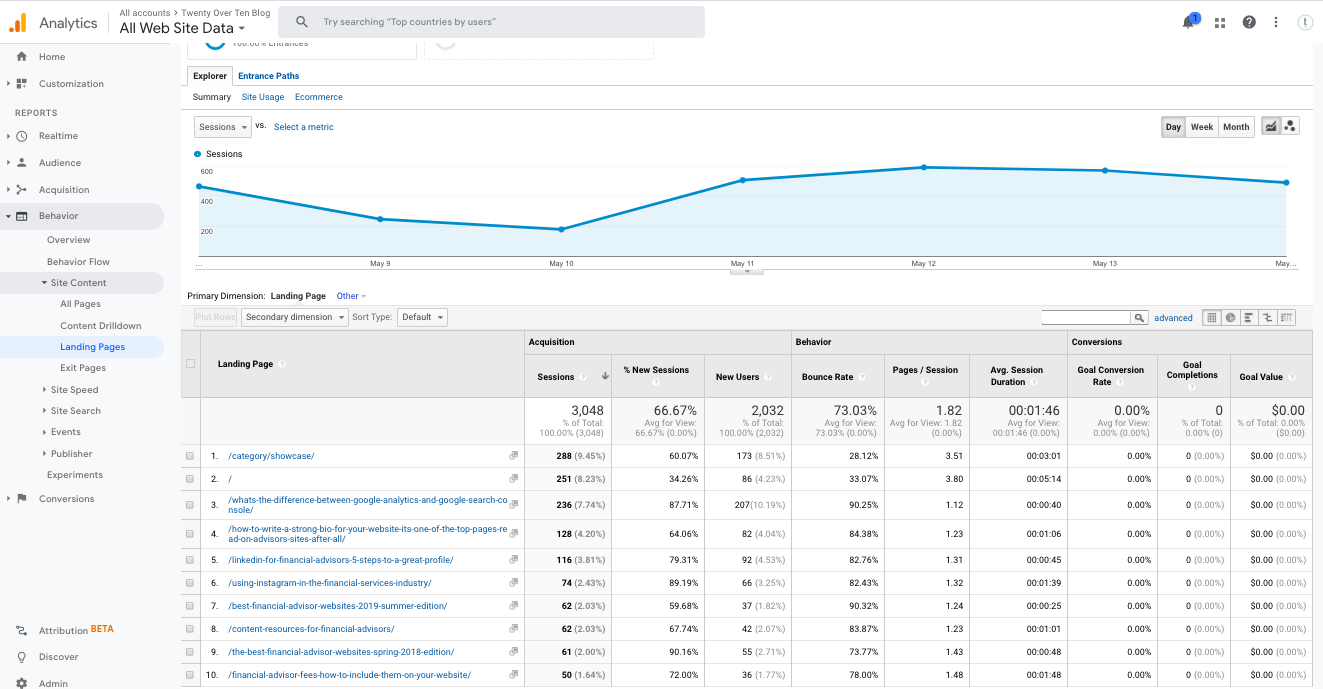Change Sort Type from Default

421,316
